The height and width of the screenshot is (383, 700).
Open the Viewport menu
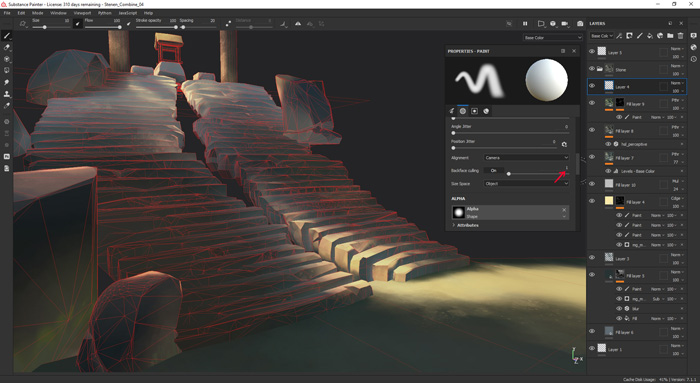tap(82, 13)
